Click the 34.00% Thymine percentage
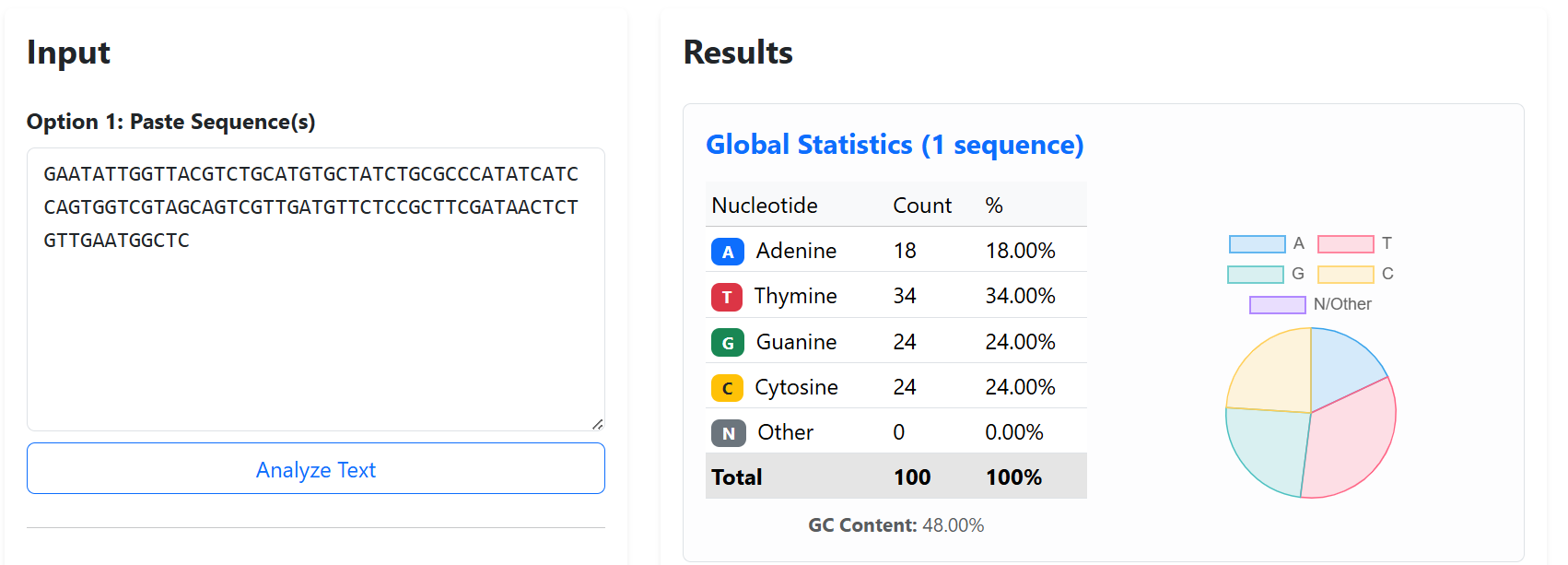1568x565 pixels. pos(1020,296)
